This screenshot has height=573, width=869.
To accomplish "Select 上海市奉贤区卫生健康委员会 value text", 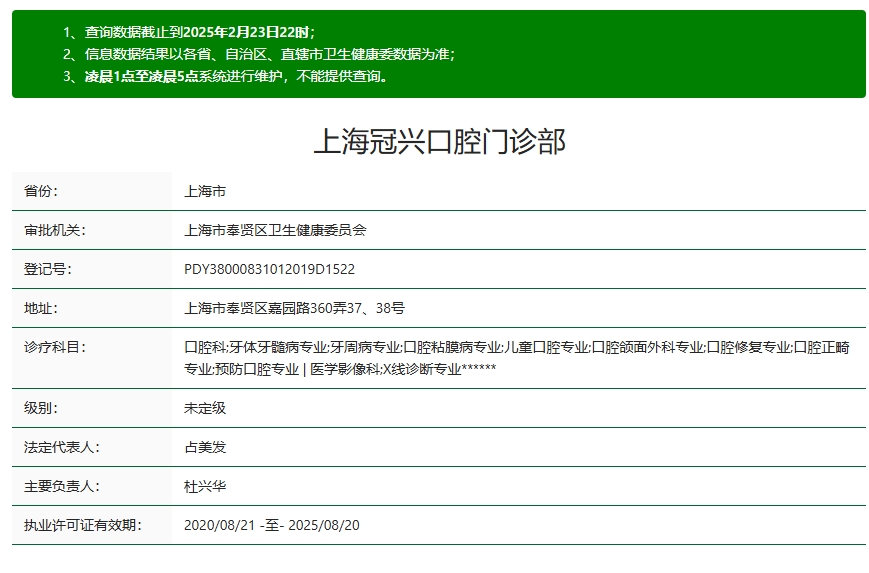I will click(275, 230).
